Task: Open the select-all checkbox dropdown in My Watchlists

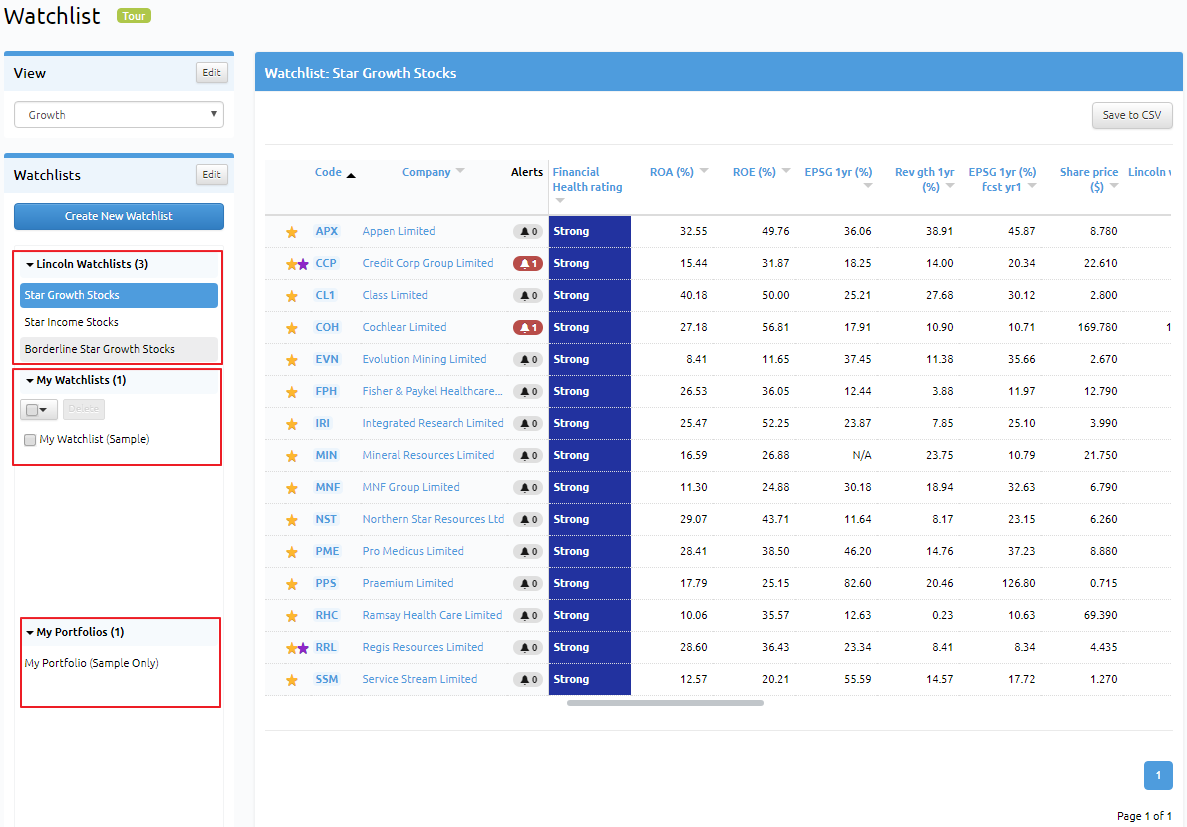Action: coord(39,410)
